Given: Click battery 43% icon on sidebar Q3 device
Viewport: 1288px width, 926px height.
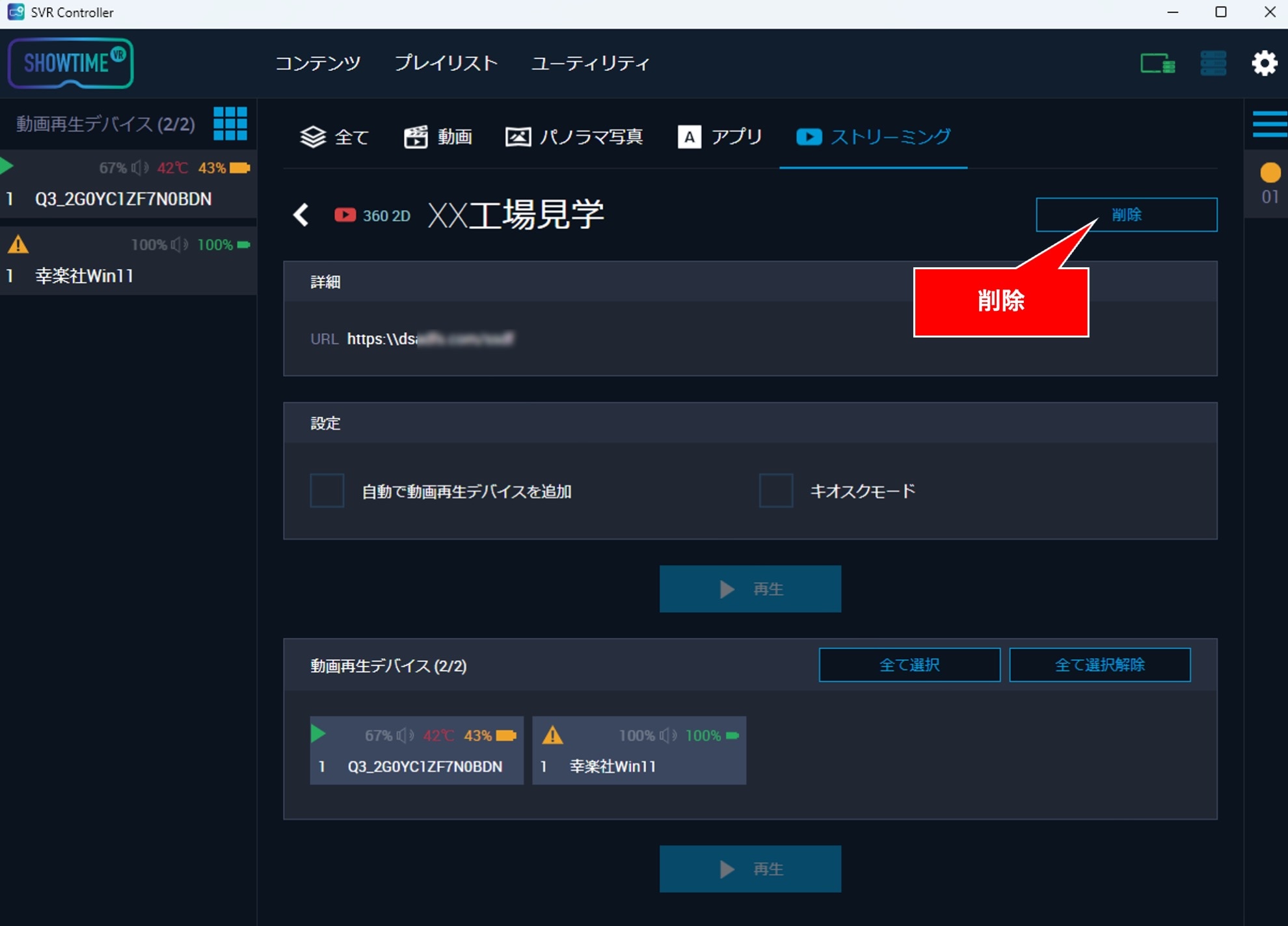Looking at the screenshot, I should pyautogui.click(x=240, y=168).
